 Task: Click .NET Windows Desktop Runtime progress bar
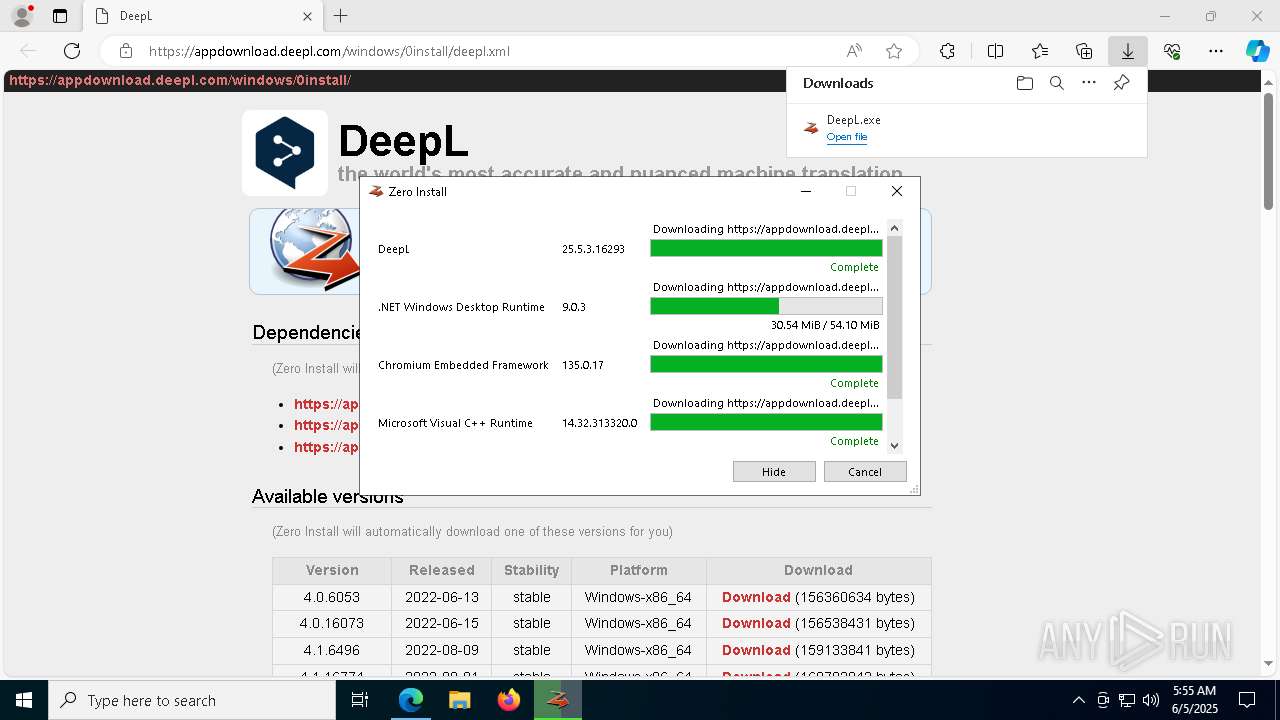[x=766, y=306]
